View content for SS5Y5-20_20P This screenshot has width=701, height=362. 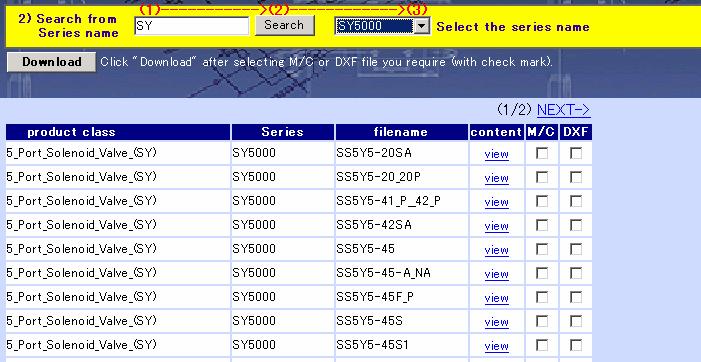pyautogui.click(x=496, y=178)
